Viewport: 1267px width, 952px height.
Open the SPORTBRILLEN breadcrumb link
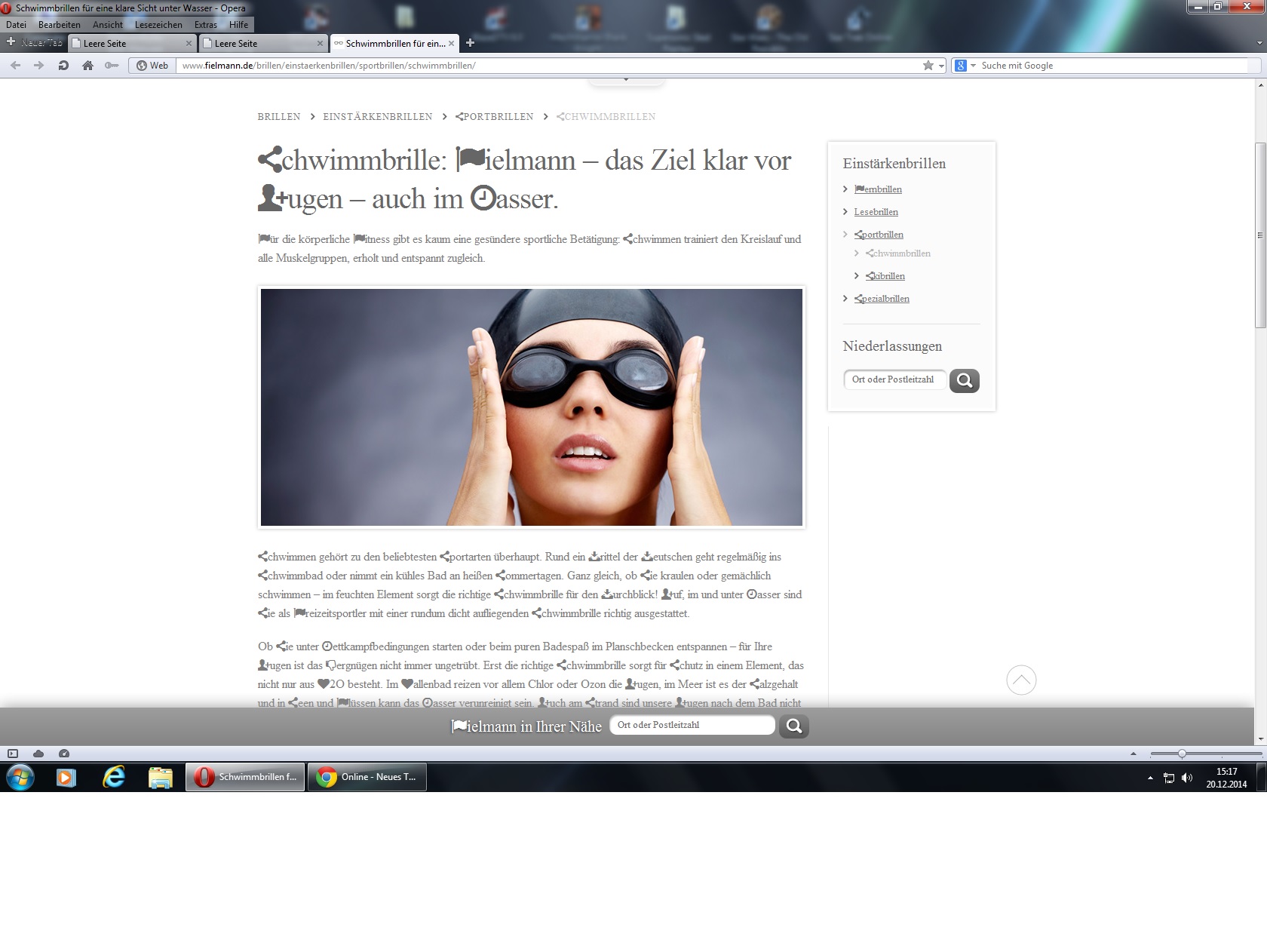pos(495,117)
